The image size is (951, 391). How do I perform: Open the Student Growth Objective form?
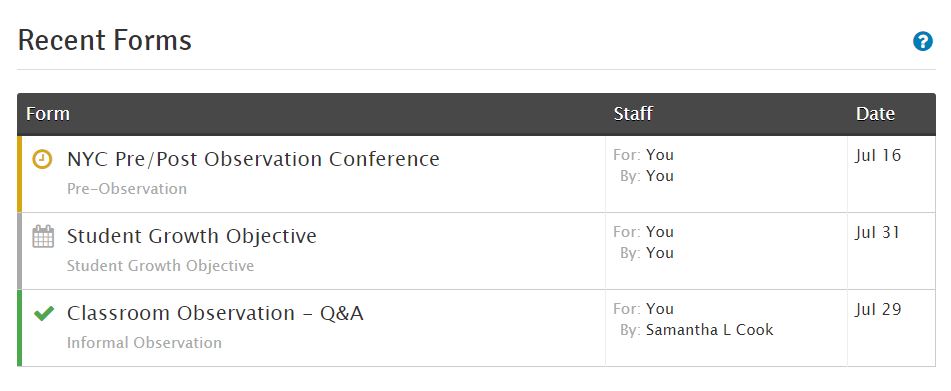point(192,236)
